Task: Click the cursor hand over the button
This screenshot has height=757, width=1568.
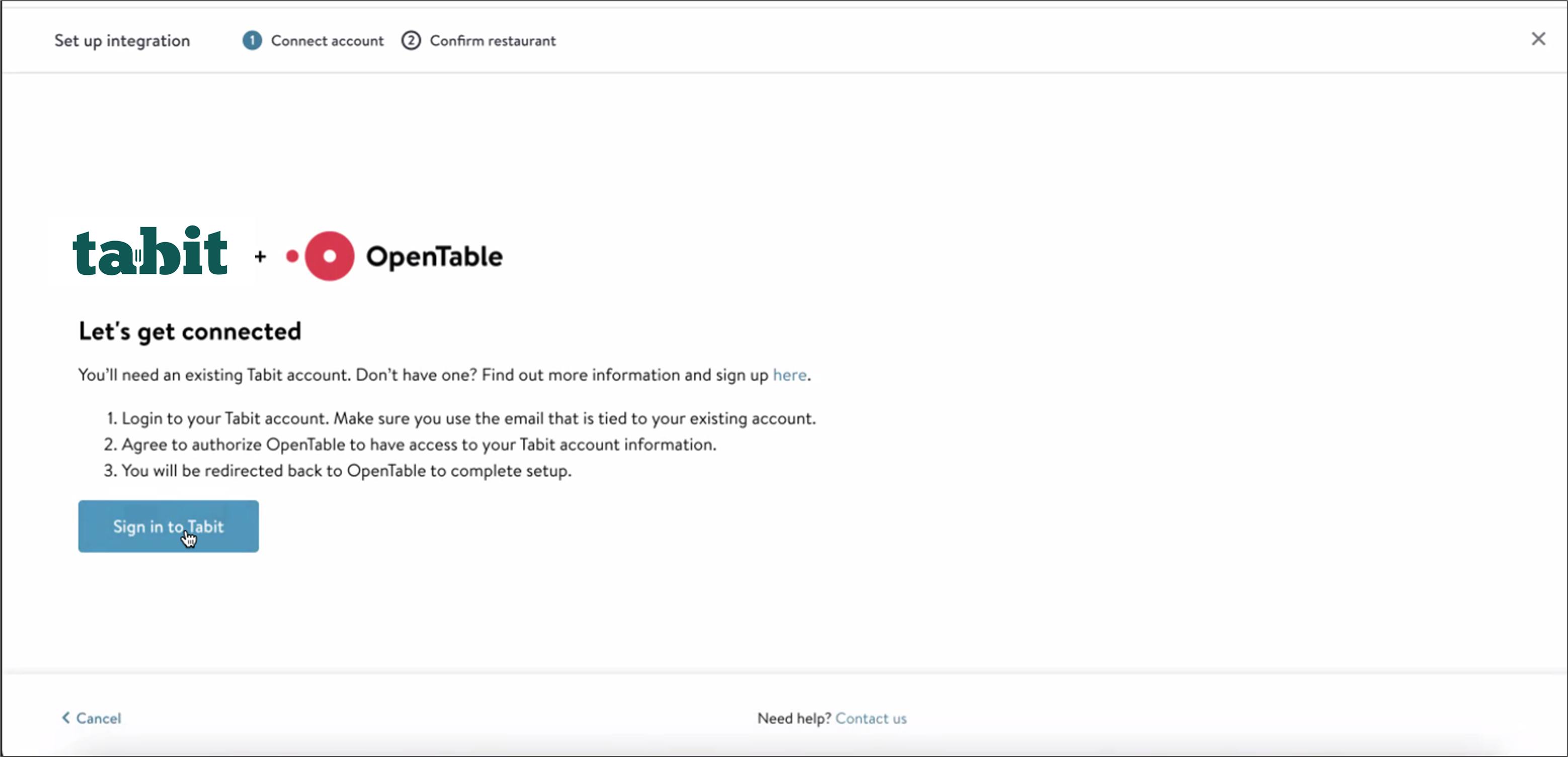Action: tap(189, 539)
